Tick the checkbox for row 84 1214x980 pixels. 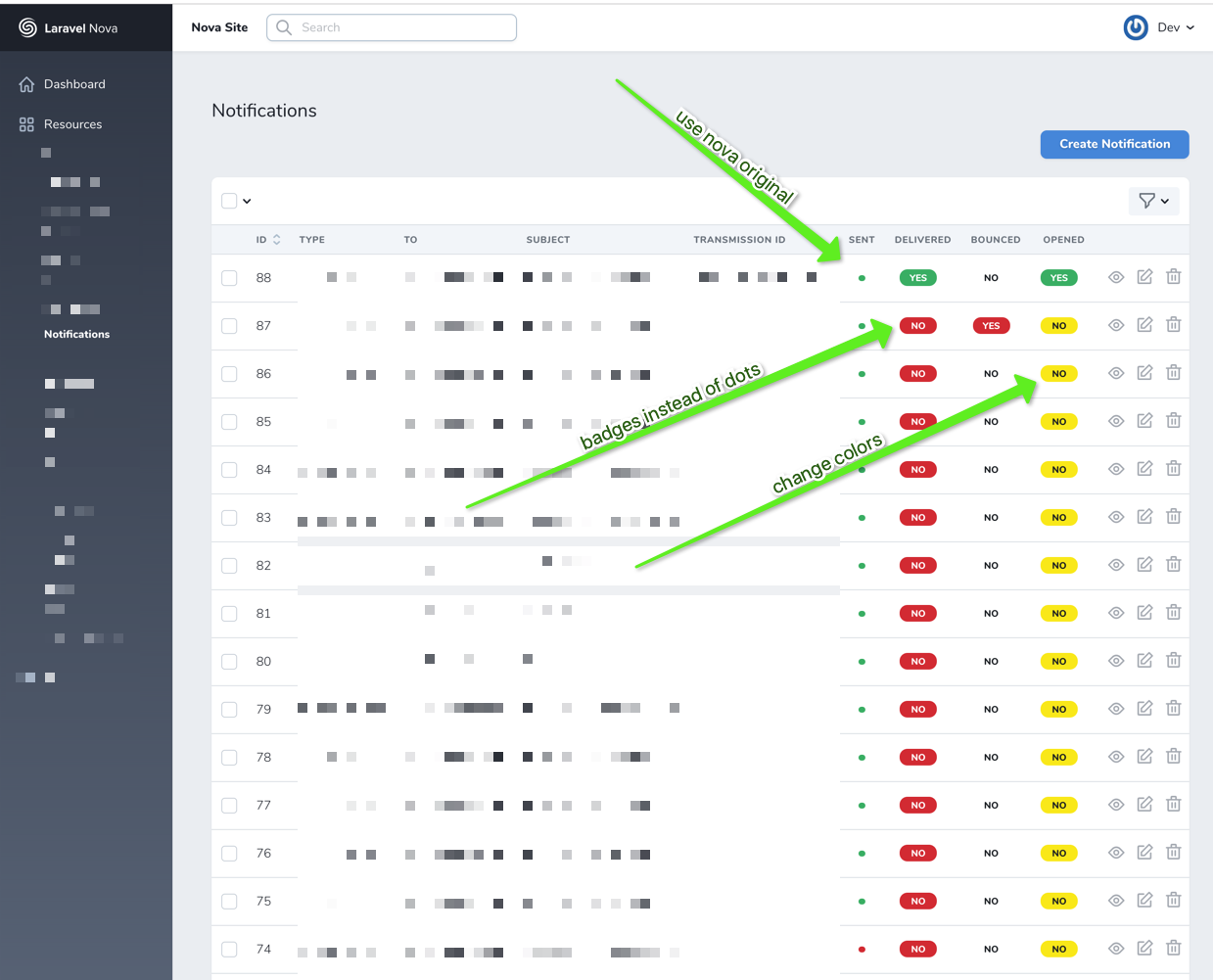(229, 470)
